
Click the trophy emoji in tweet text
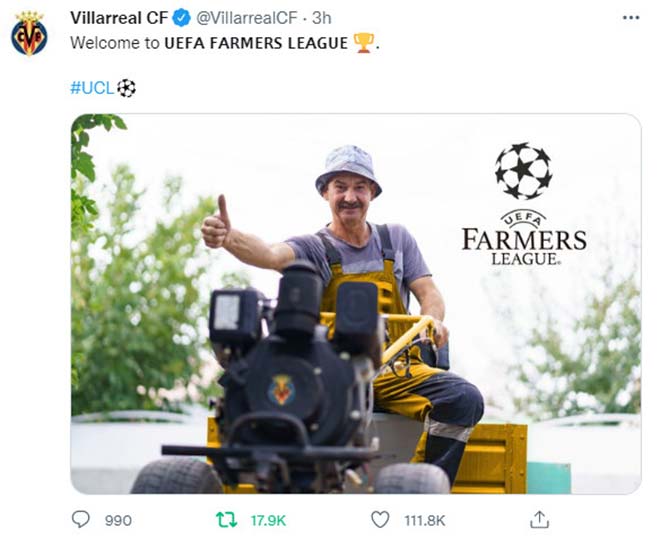(x=364, y=43)
